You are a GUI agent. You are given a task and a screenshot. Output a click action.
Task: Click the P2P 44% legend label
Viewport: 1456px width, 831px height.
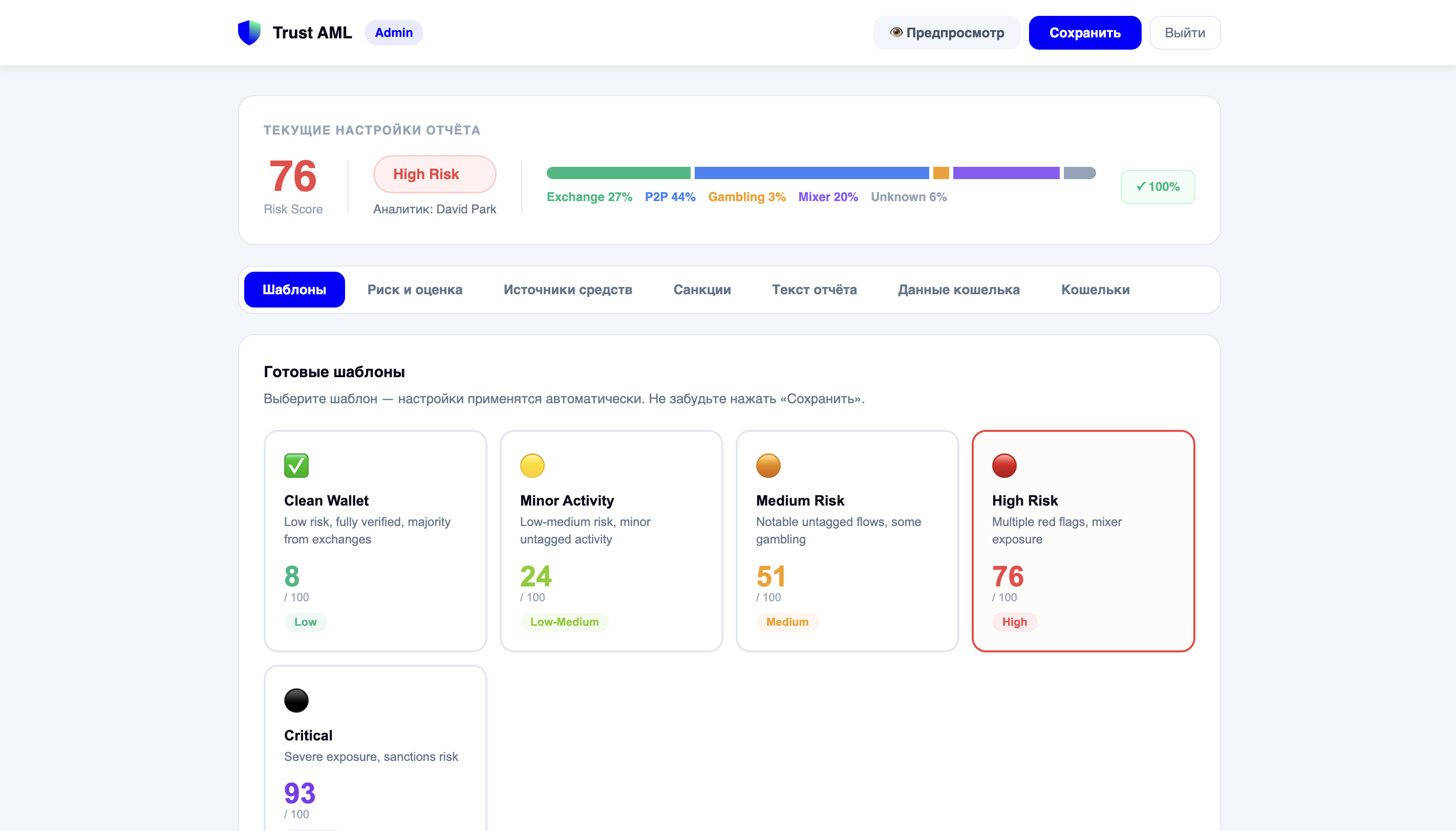(x=670, y=197)
